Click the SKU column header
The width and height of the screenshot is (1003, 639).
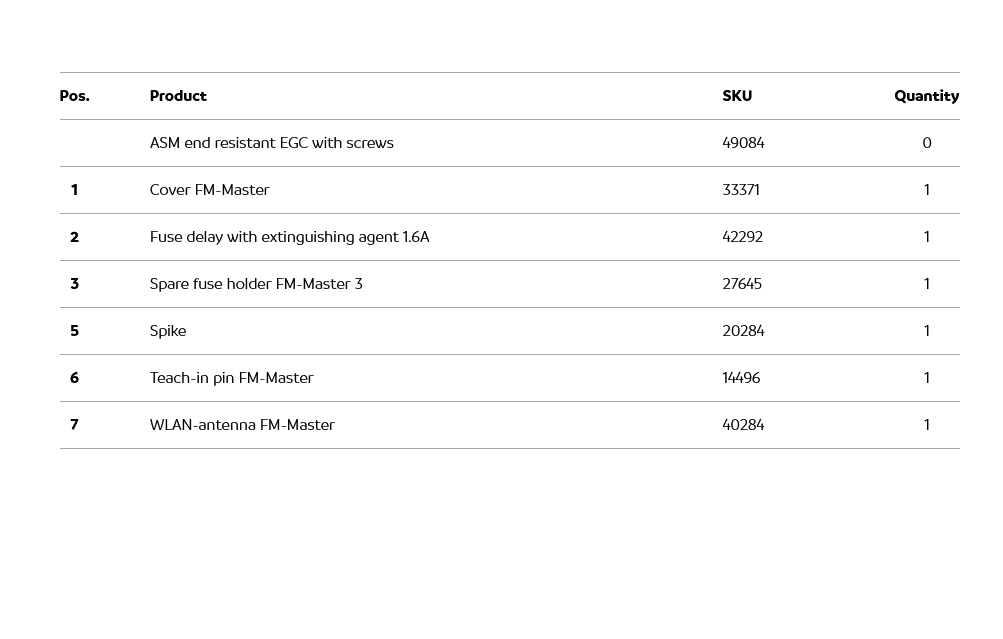coord(737,96)
